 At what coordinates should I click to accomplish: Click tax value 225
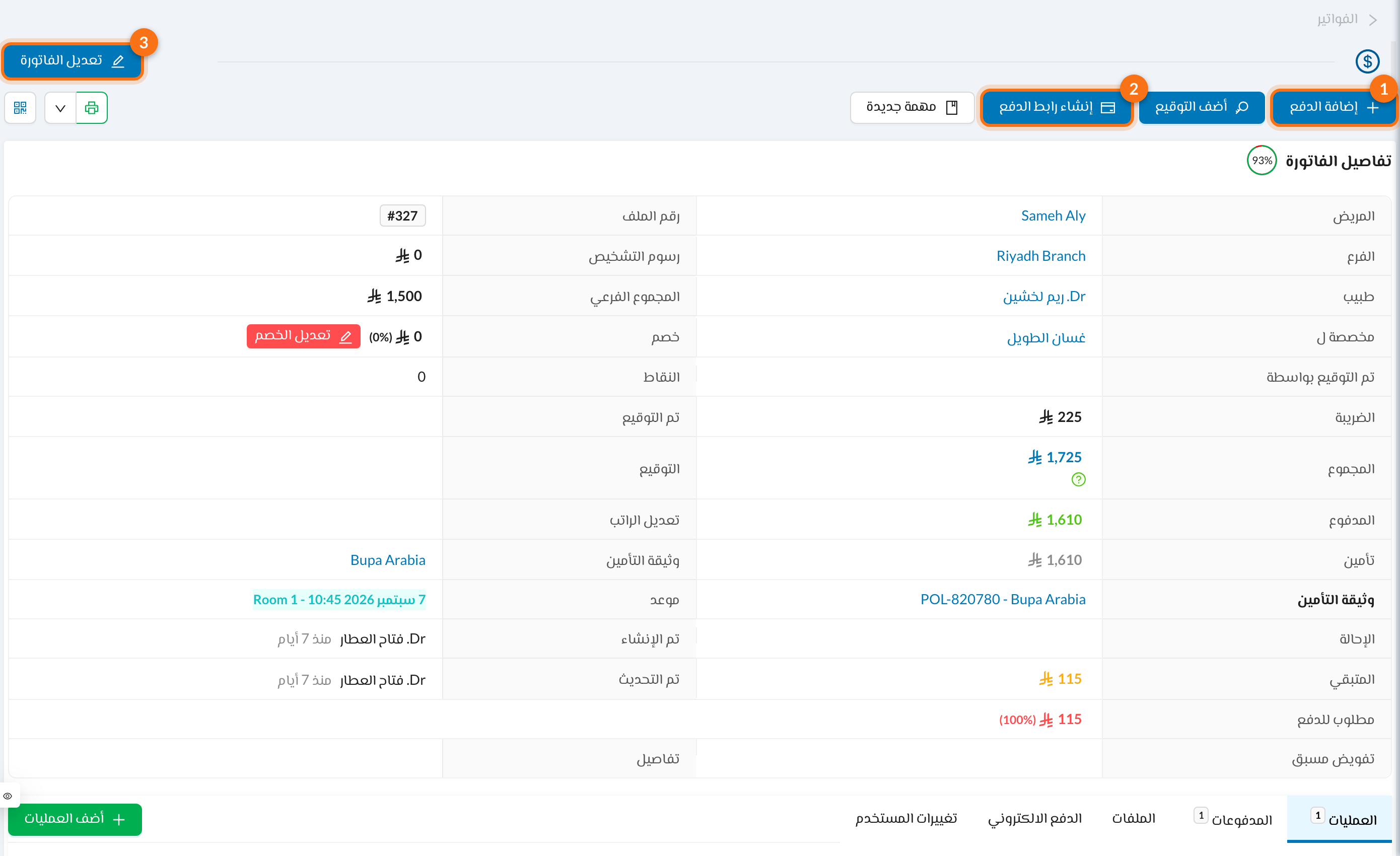[x=1060, y=417]
